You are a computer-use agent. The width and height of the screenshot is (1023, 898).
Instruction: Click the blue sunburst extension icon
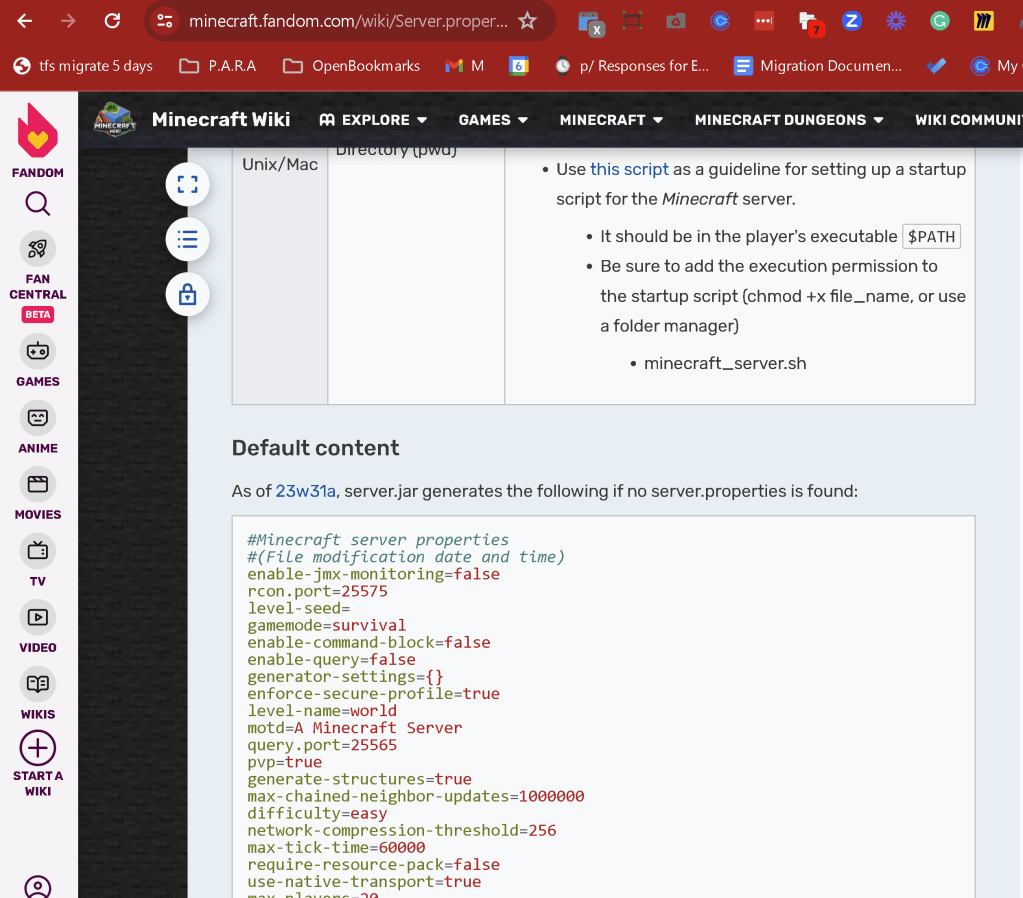[x=896, y=21]
